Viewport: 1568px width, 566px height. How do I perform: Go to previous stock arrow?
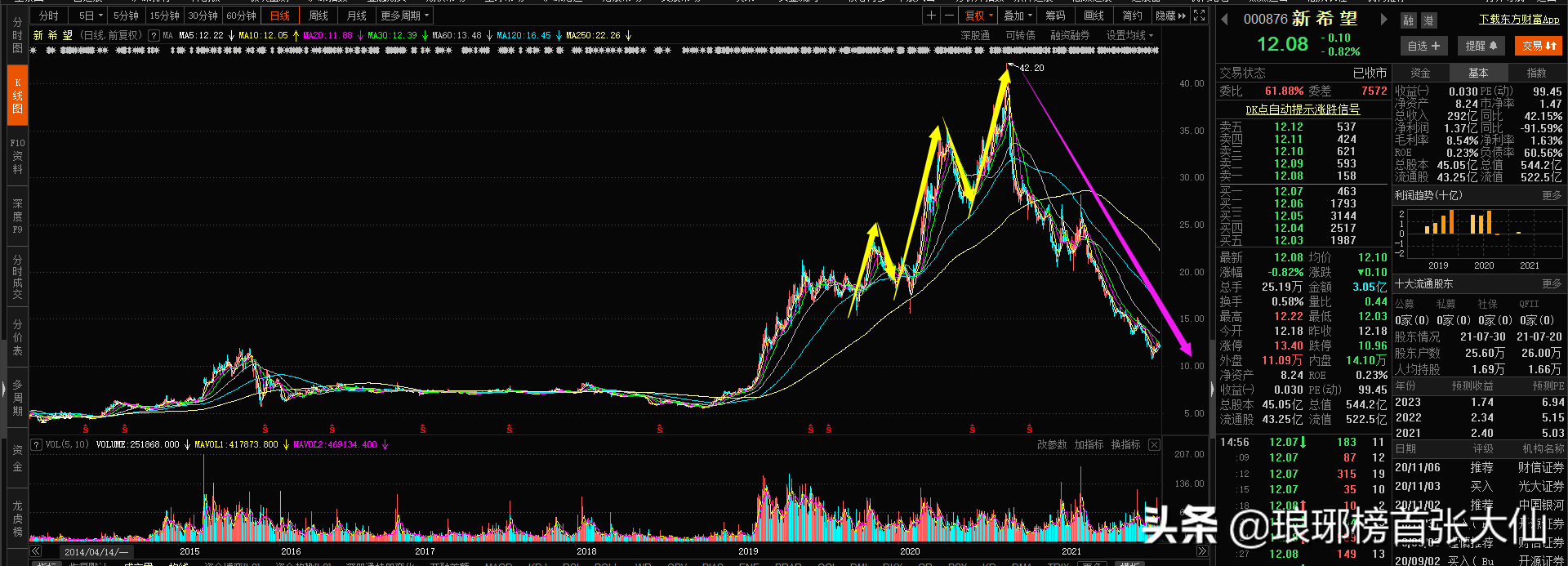pos(1224,20)
